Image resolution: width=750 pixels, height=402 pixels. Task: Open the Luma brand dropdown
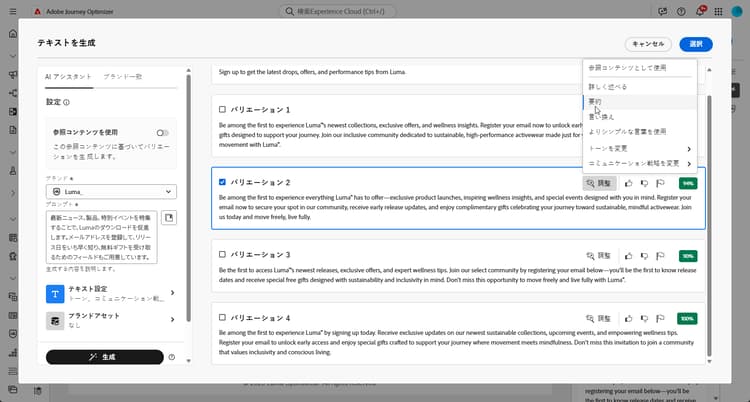coord(111,191)
